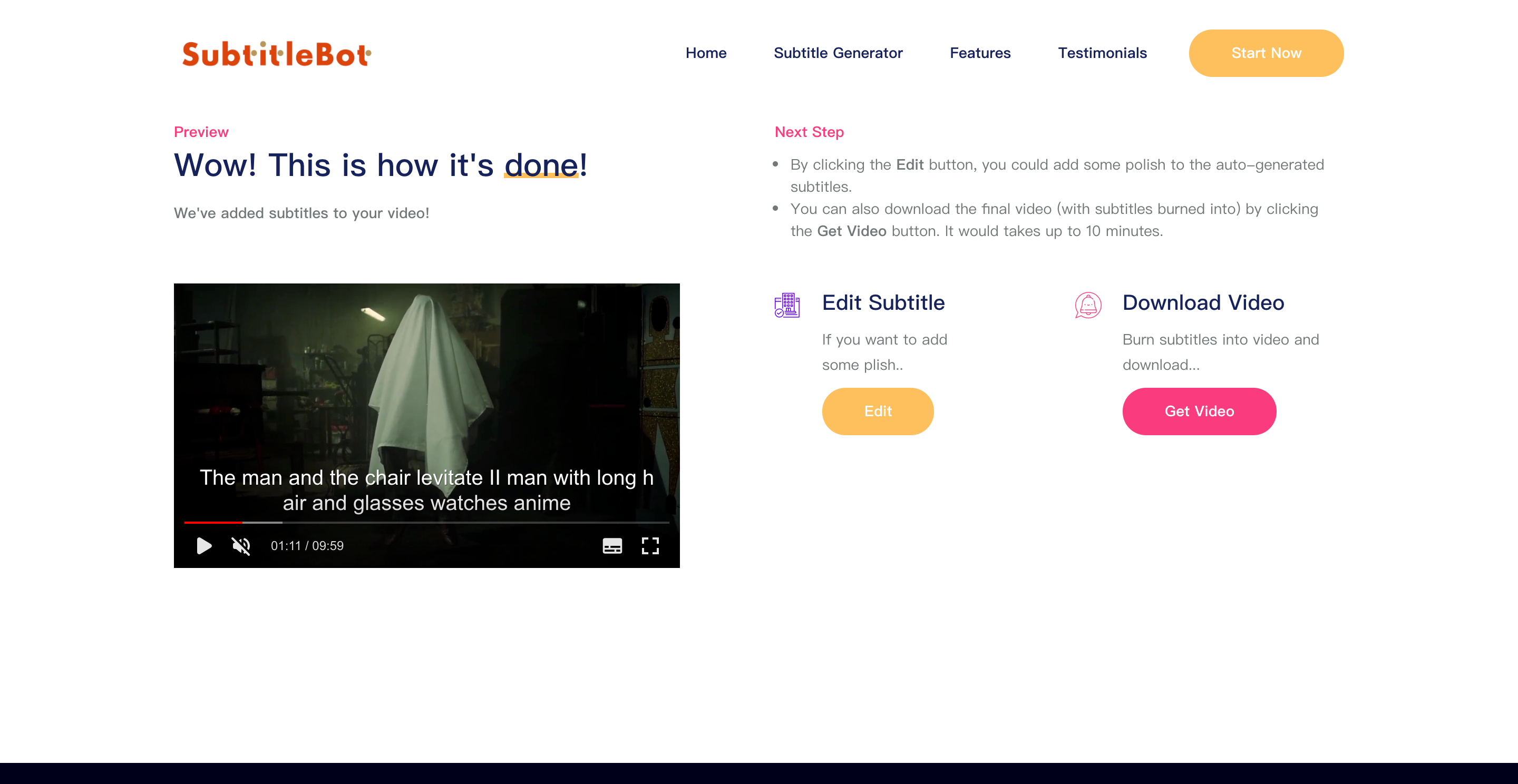The height and width of the screenshot is (784, 1518).
Task: Go to Subtitle Generator page
Action: coord(838,53)
